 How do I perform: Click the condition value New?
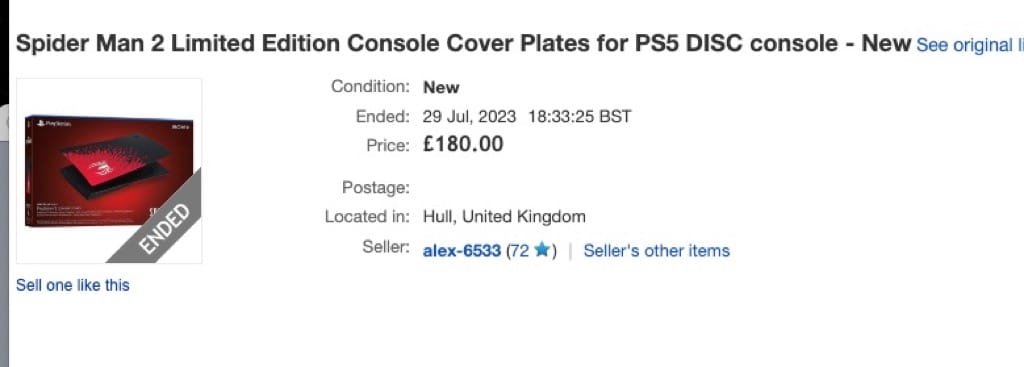pyautogui.click(x=441, y=87)
